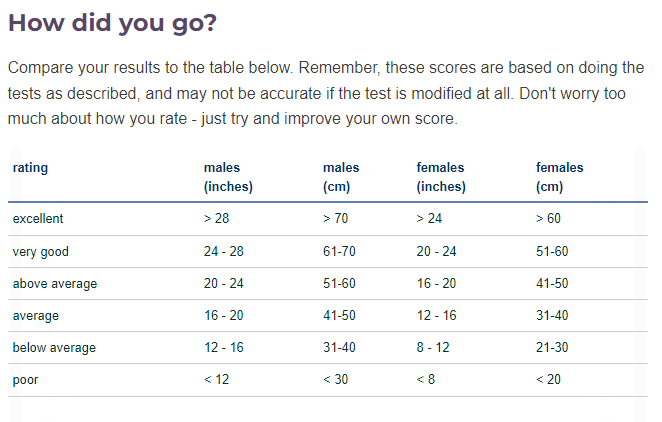Click the '31-40' females cm value

552,316
